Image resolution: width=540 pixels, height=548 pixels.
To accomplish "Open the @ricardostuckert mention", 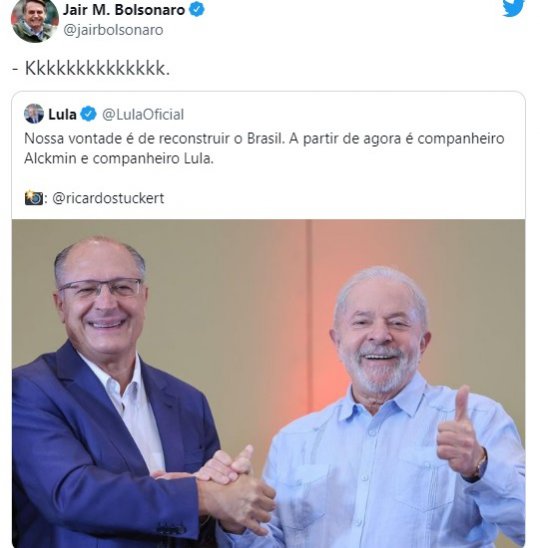I will [108, 198].
